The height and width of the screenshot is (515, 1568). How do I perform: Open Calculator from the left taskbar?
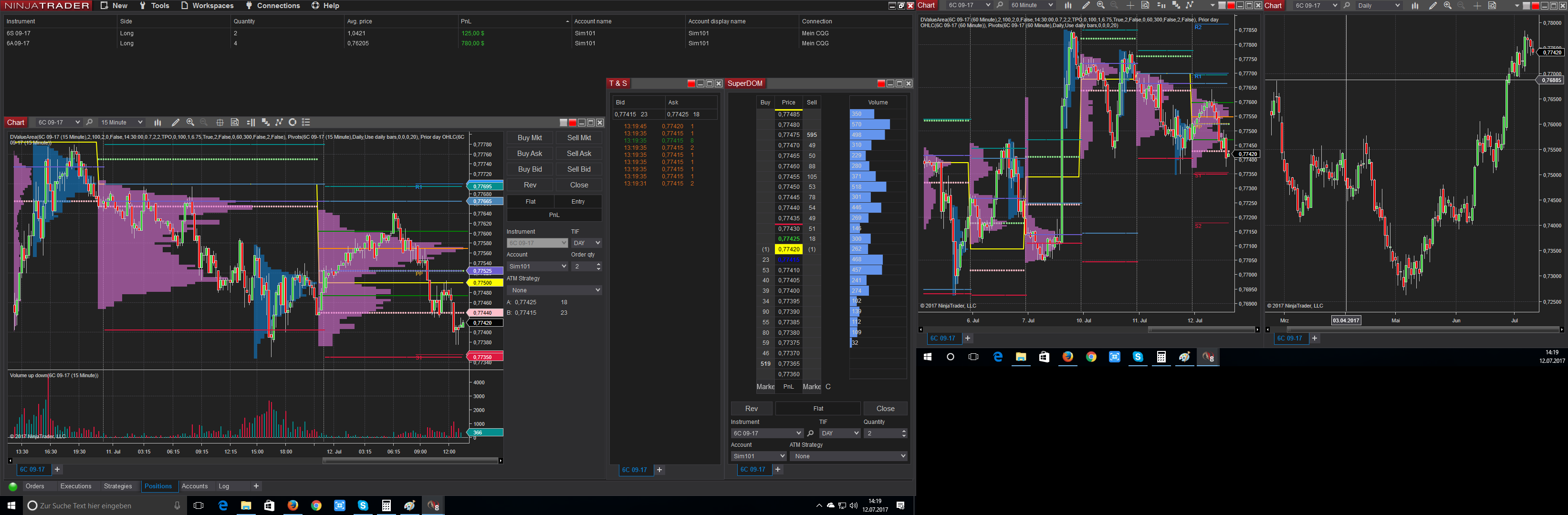tap(386, 505)
